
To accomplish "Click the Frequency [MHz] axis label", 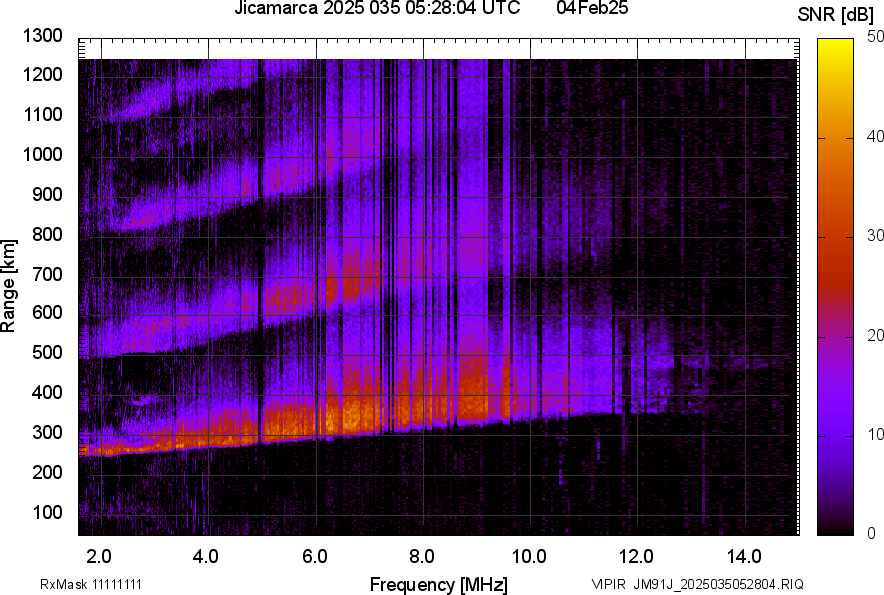I will point(438,584).
